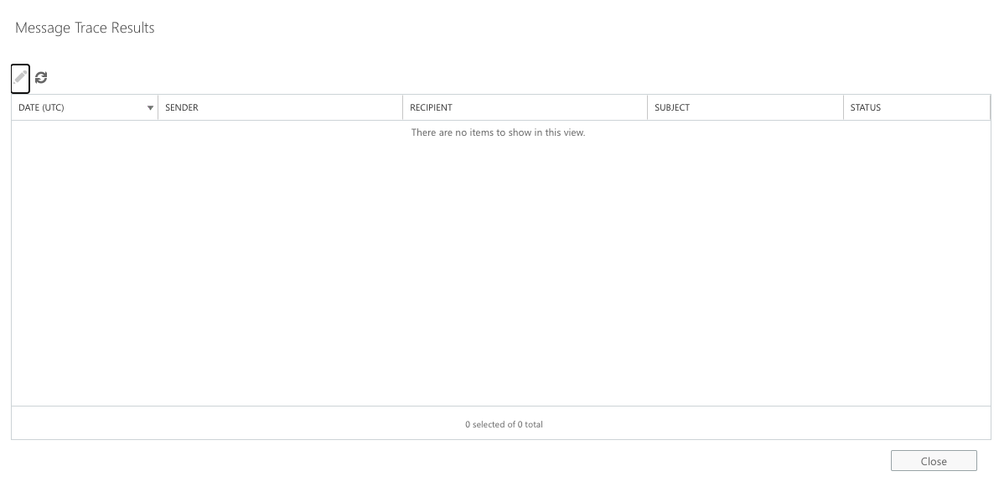Screen dimensions: 999x487
Task: Click the 'There are no items' message
Action: click(x=498, y=133)
